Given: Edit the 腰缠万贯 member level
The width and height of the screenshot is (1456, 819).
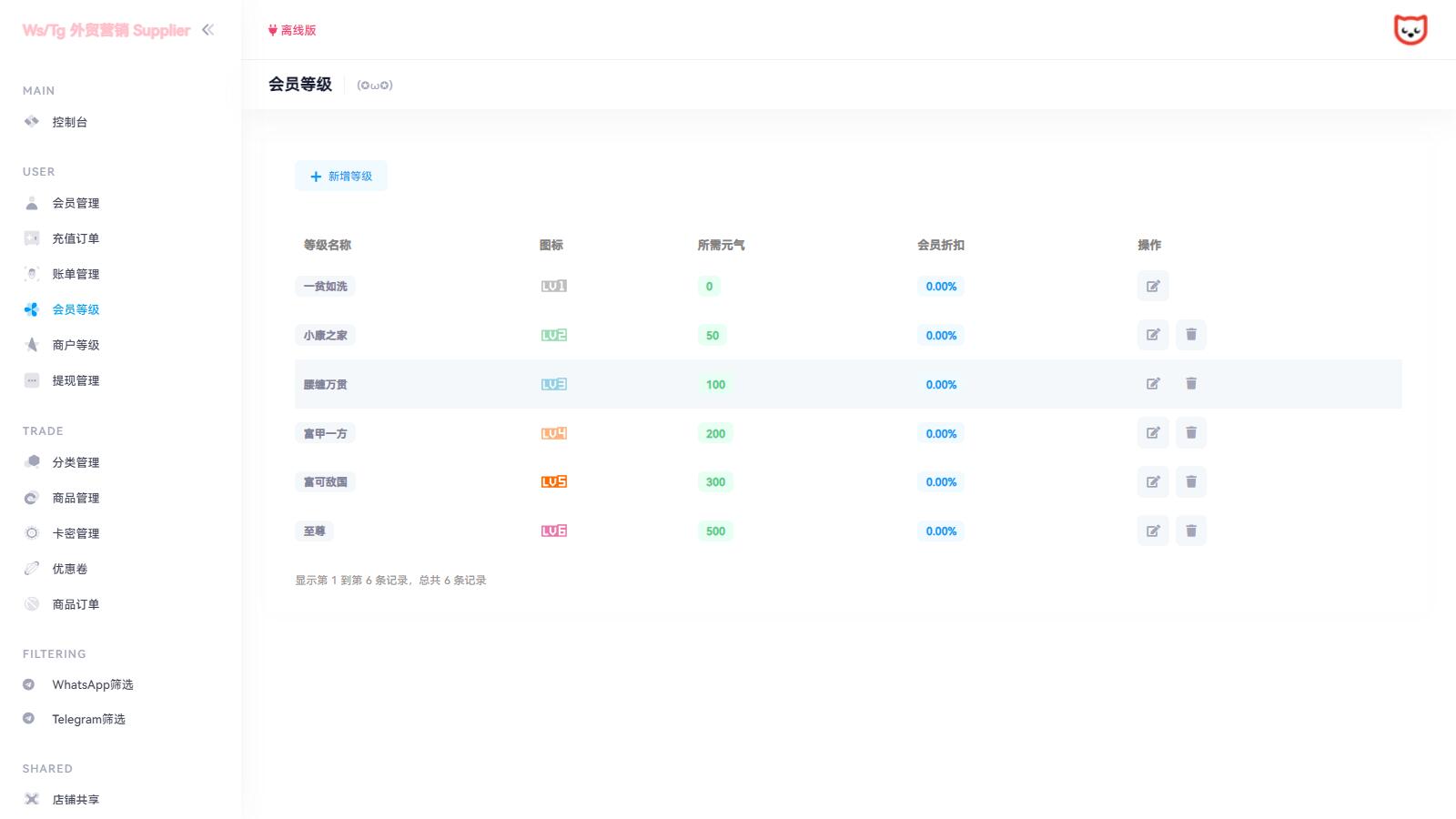Looking at the screenshot, I should [x=1153, y=384].
